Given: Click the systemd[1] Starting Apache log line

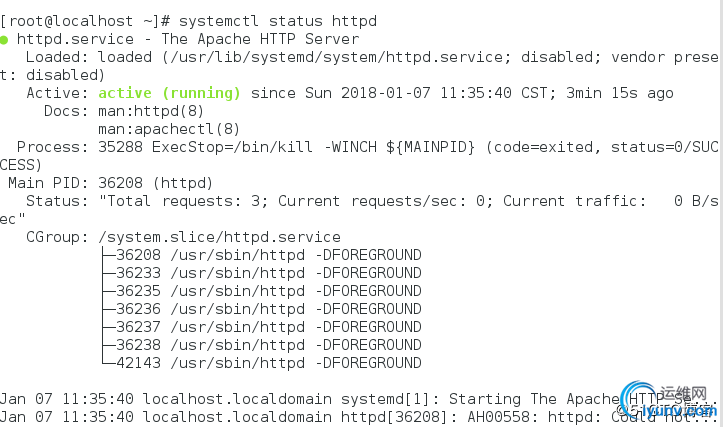Looking at the screenshot, I should point(353,399).
